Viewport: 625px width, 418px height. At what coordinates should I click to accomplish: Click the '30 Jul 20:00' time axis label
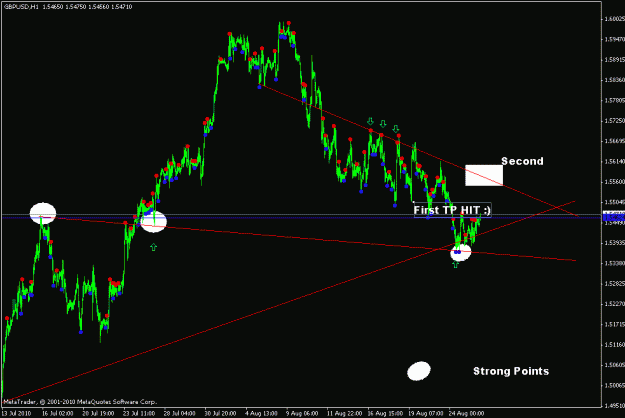pyautogui.click(x=220, y=414)
